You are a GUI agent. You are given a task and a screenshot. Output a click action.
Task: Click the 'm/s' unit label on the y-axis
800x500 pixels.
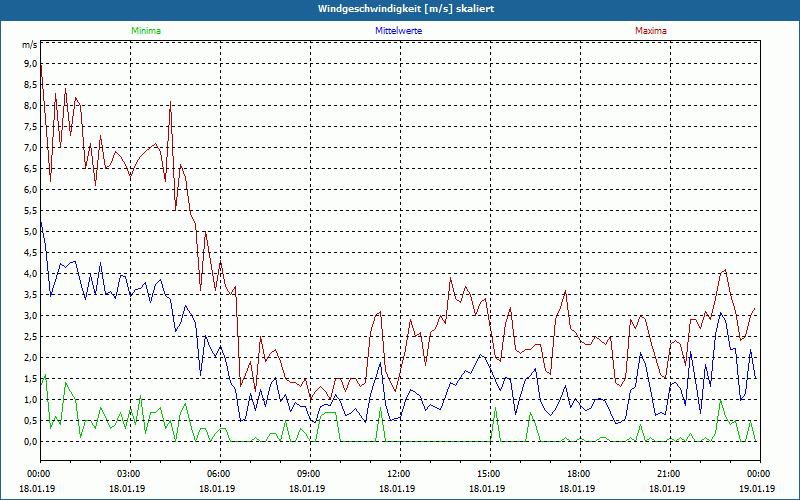(30, 45)
